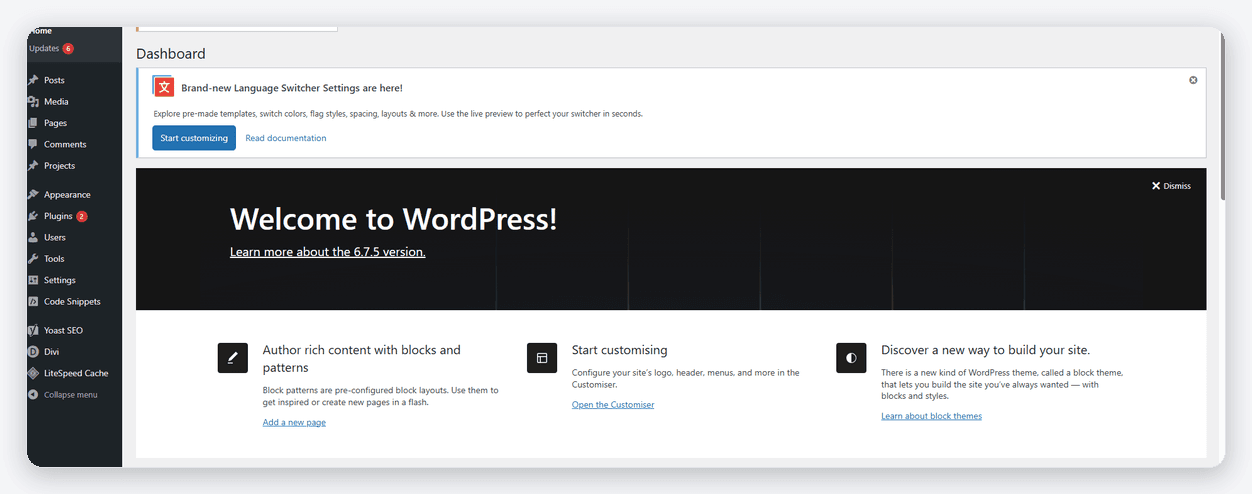The image size is (1252, 494).
Task: Click the layout icon beside Start customising
Action: [x=542, y=357]
